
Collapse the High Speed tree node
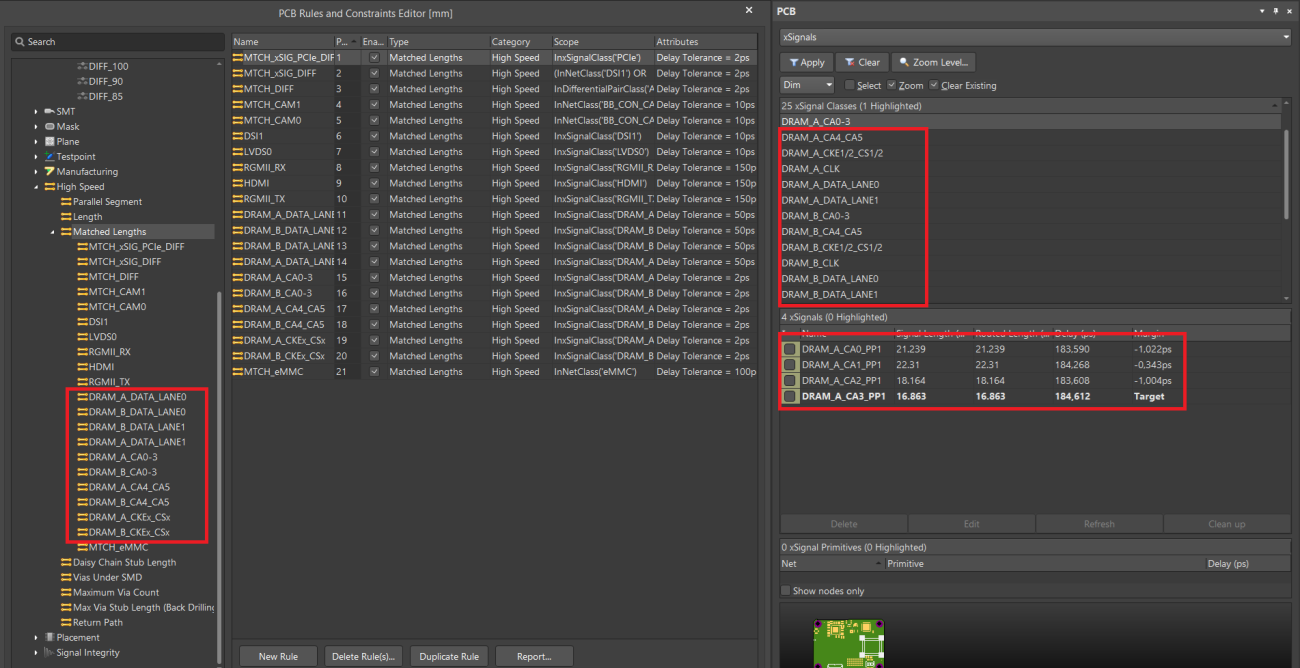coord(37,187)
